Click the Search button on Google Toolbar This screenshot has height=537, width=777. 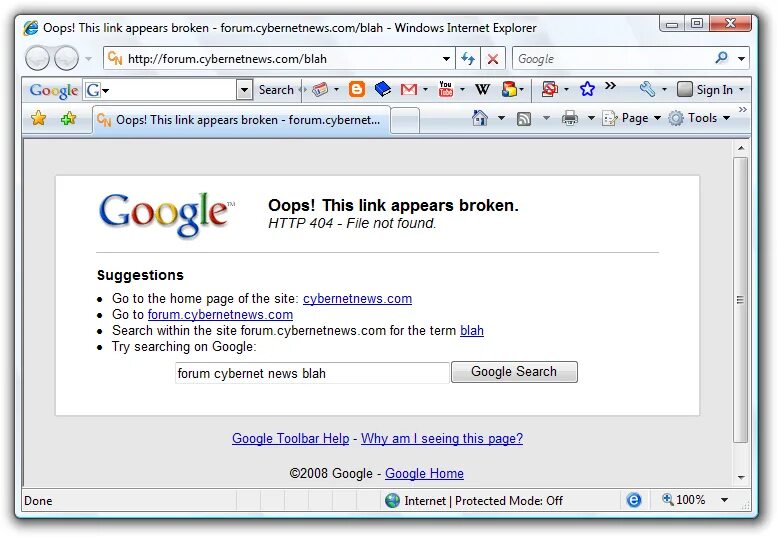tap(276, 90)
